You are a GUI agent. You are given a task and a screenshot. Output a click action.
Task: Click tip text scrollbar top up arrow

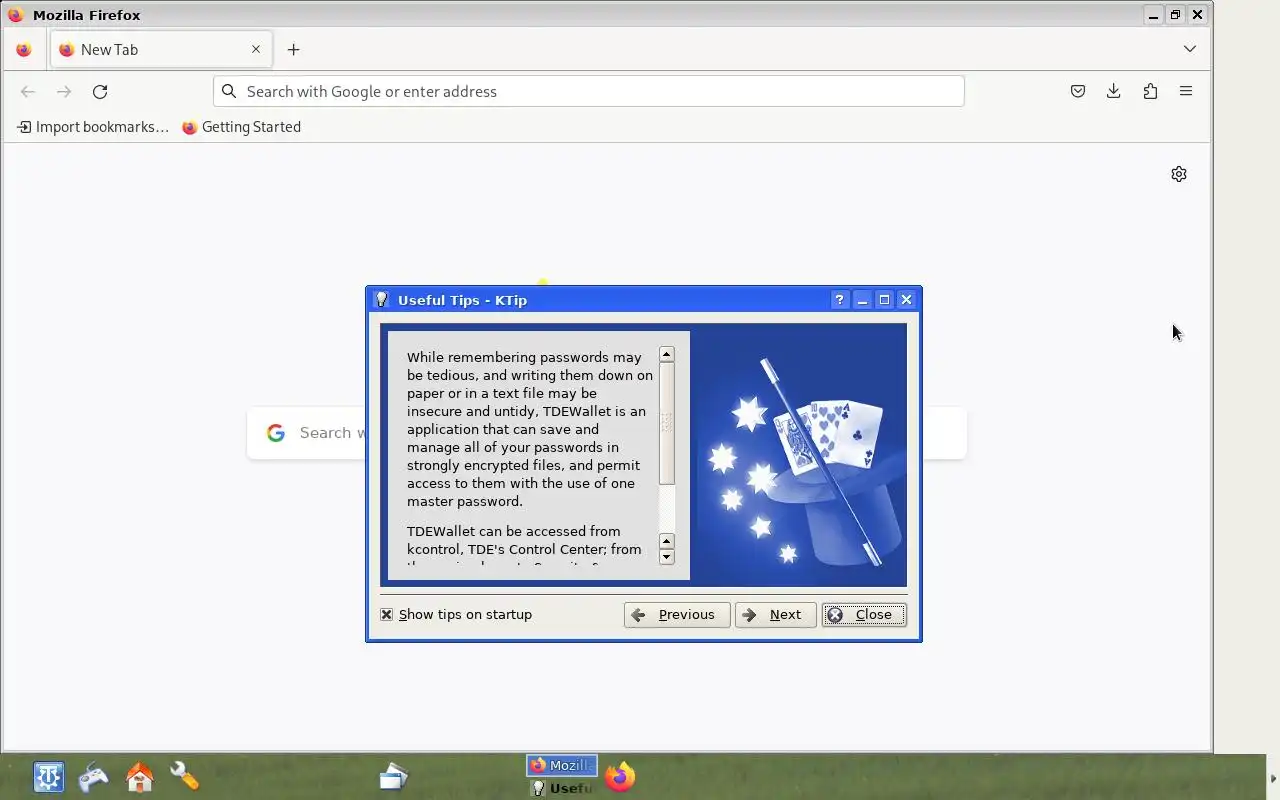tap(667, 354)
